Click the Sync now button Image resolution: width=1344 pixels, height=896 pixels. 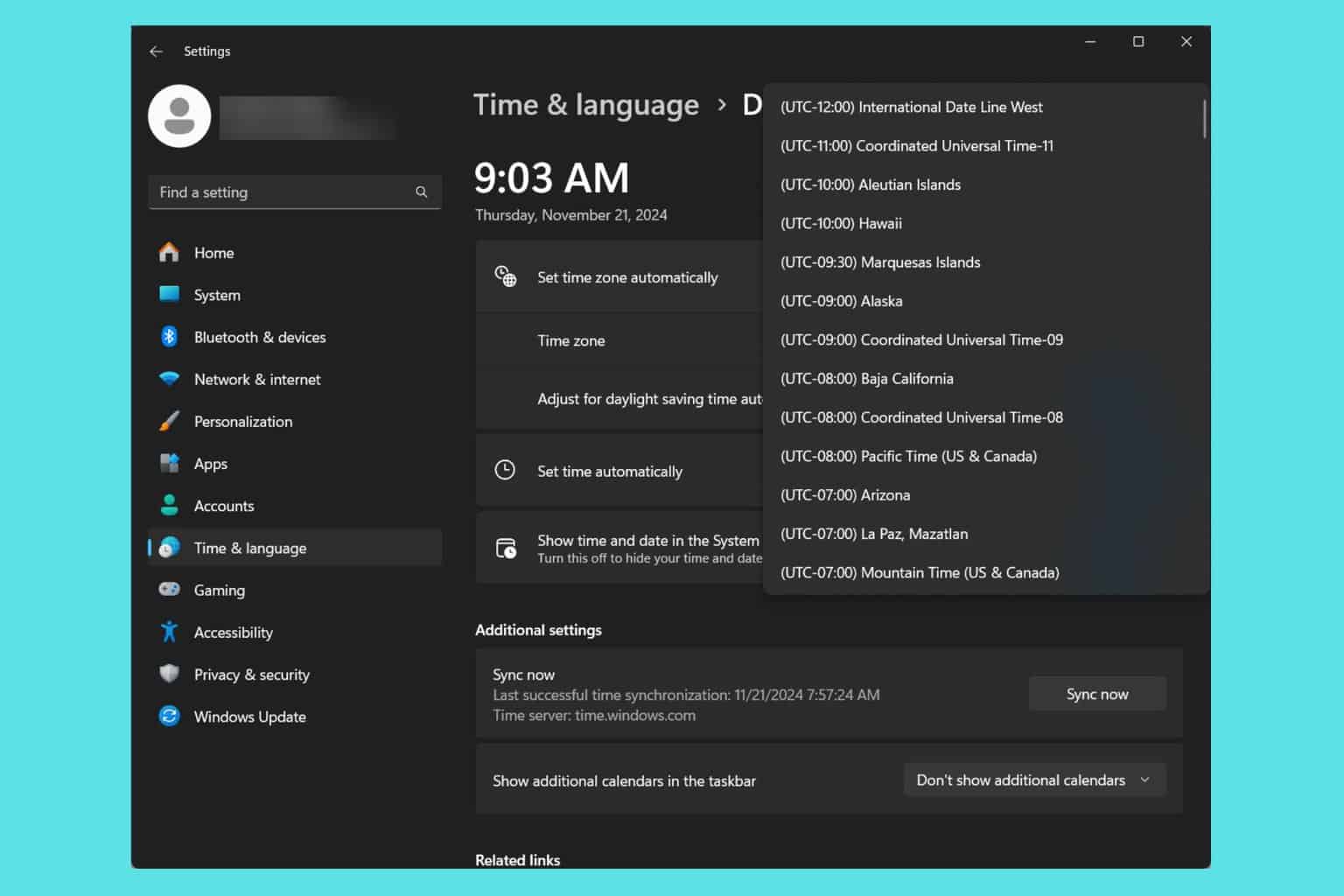(1097, 694)
